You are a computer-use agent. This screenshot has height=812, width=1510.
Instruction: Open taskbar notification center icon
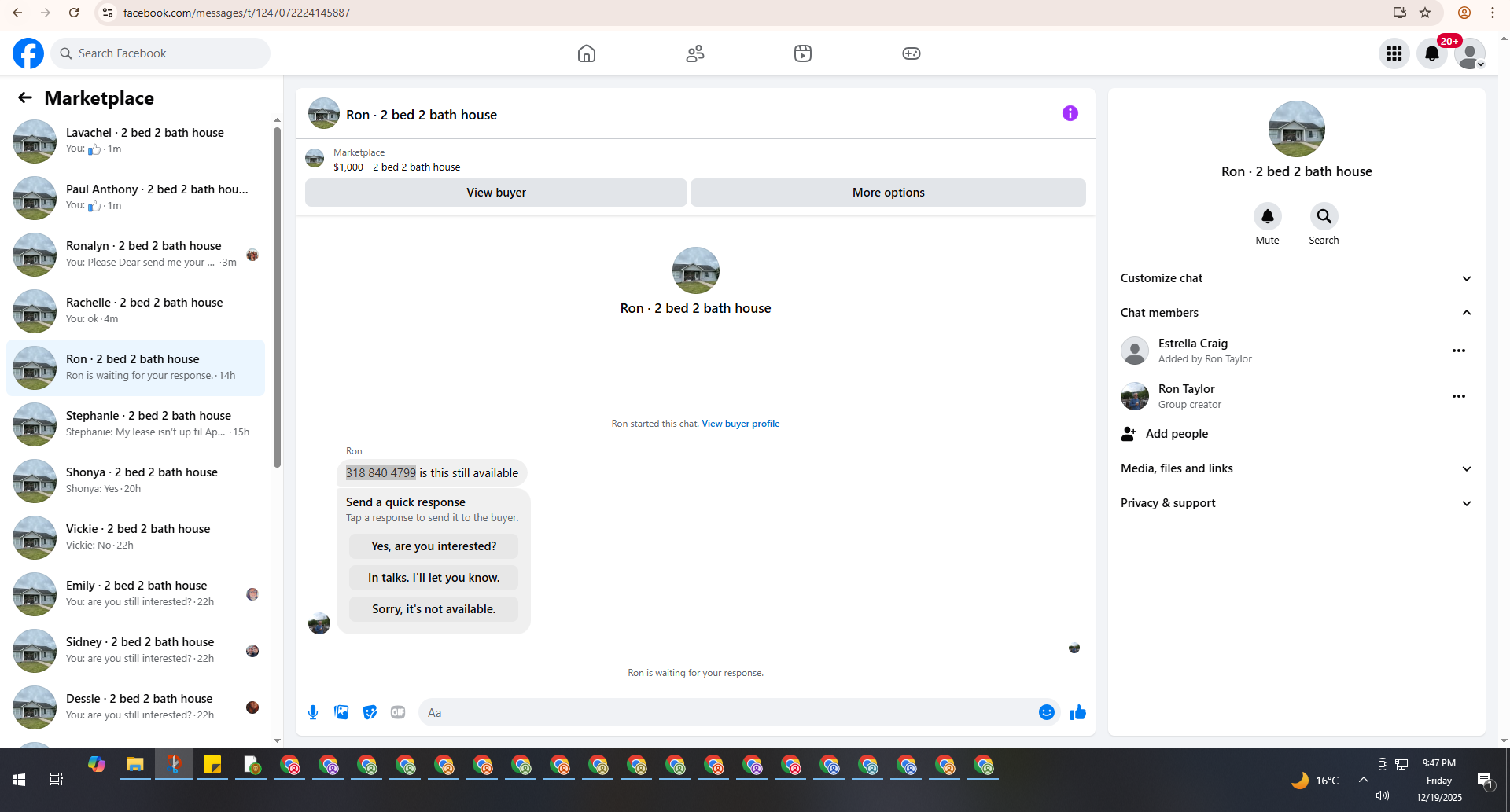(1485, 781)
